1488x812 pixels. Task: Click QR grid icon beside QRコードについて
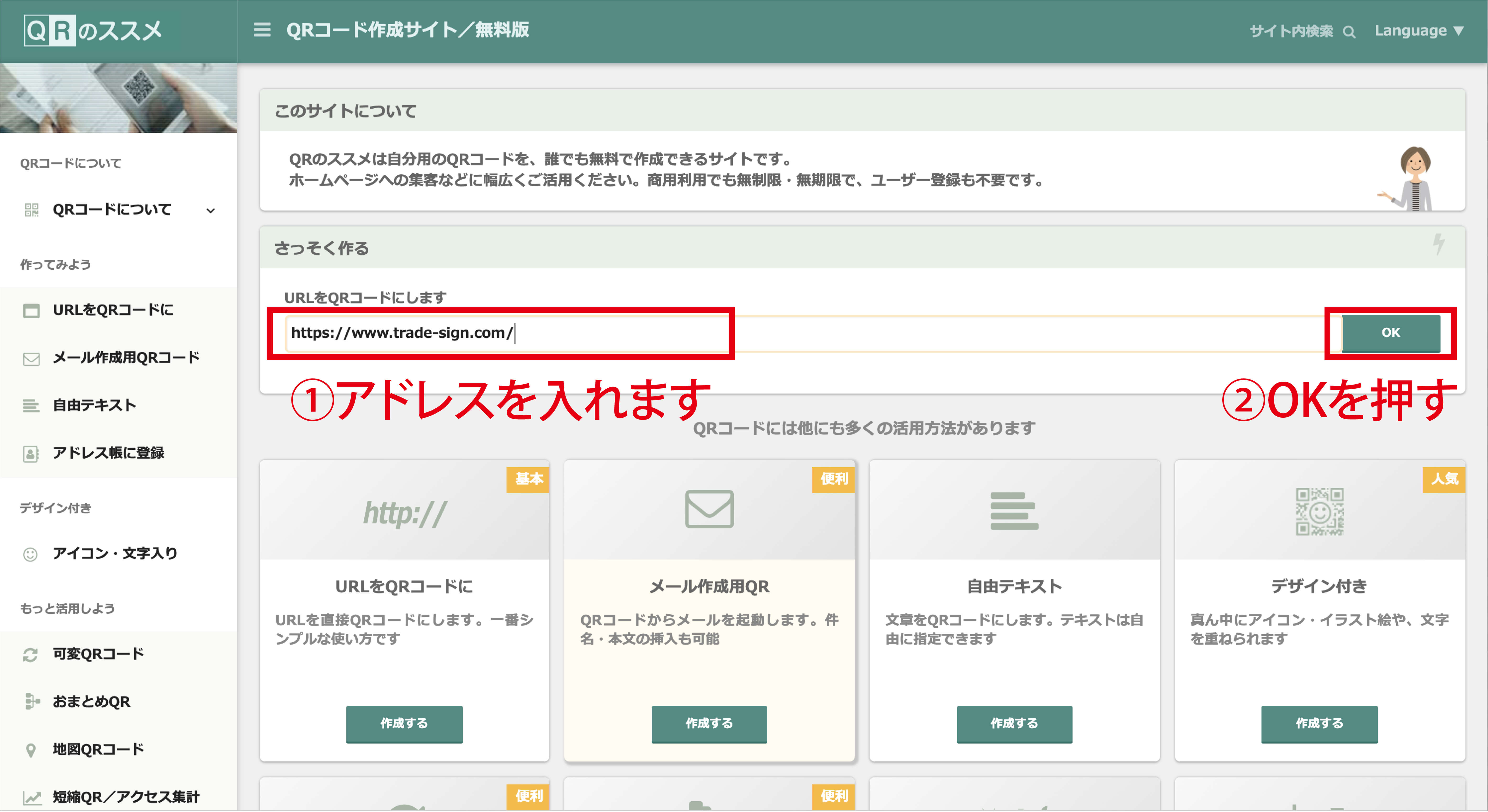31,210
